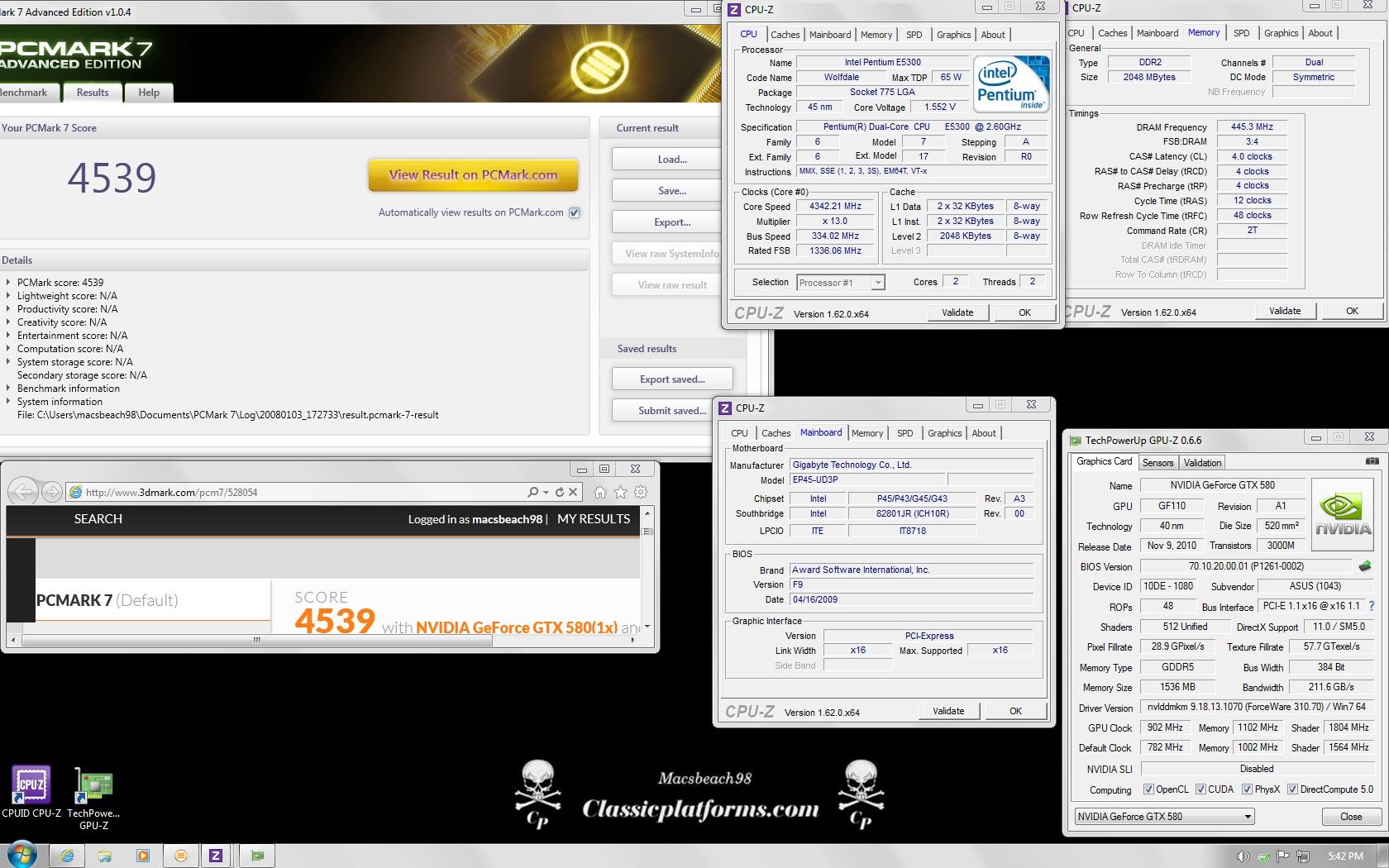Click OK in the CPU-Z CPU window
This screenshot has height=868, width=1389.
(1024, 312)
